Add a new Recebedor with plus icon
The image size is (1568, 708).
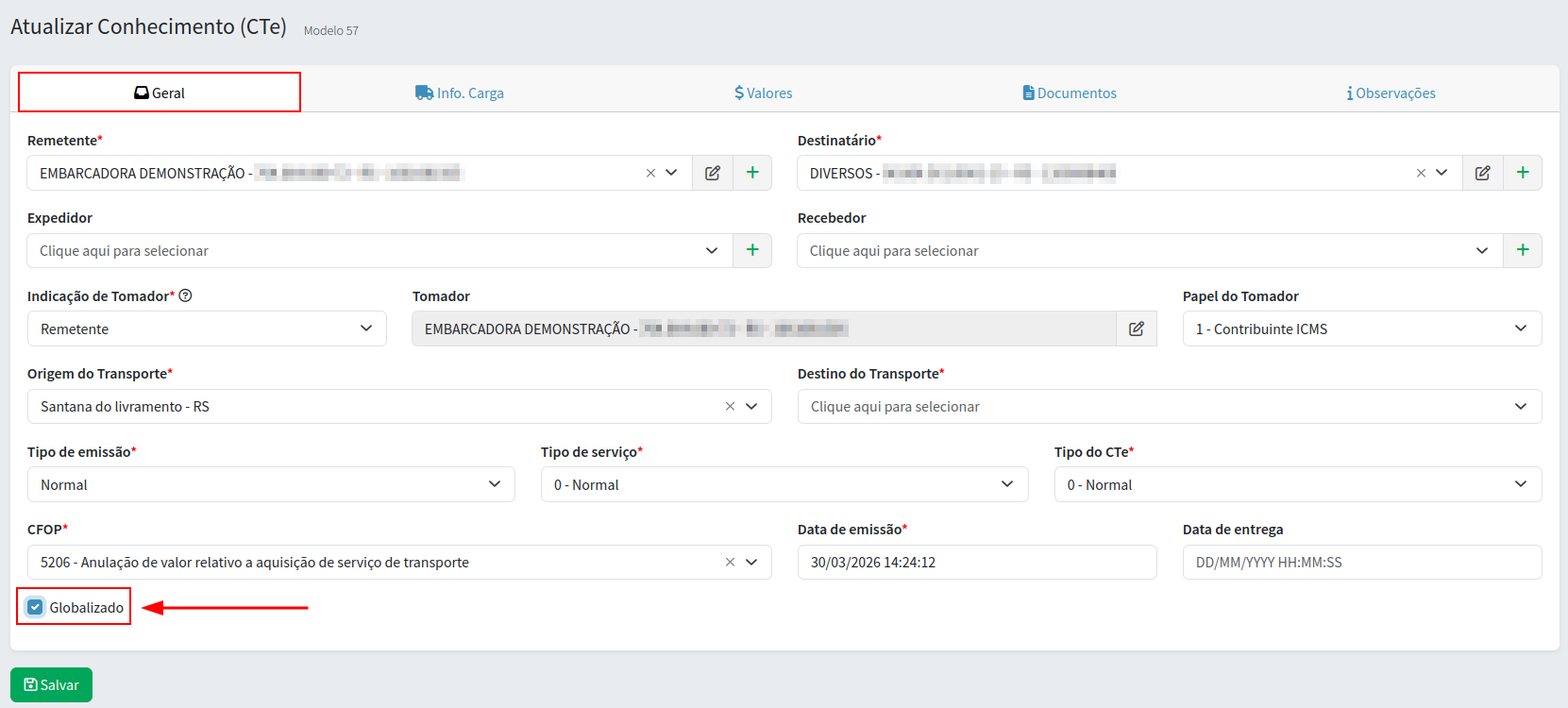1523,250
